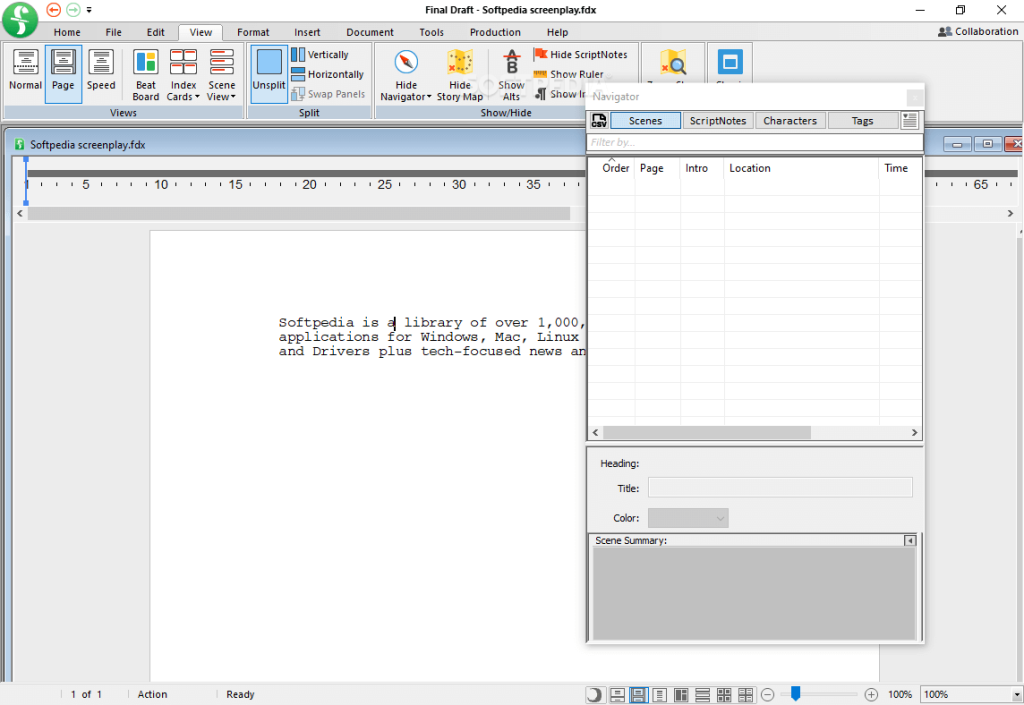Select the Scene View status bar icon
Image resolution: width=1024 pixels, height=705 pixels.
(703, 695)
